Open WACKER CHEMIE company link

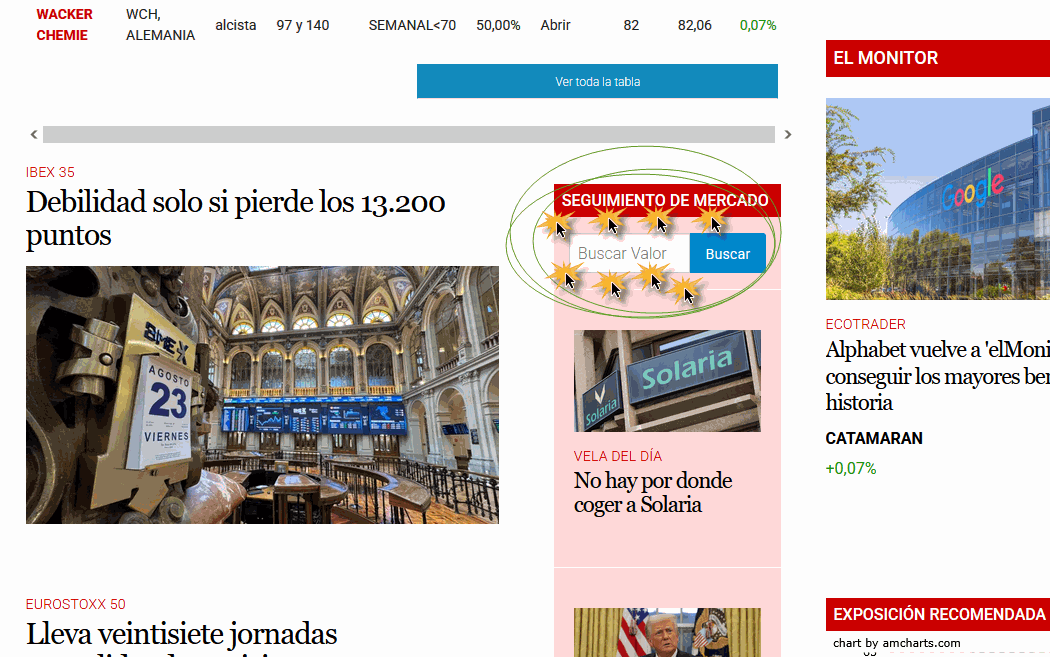tap(64, 25)
